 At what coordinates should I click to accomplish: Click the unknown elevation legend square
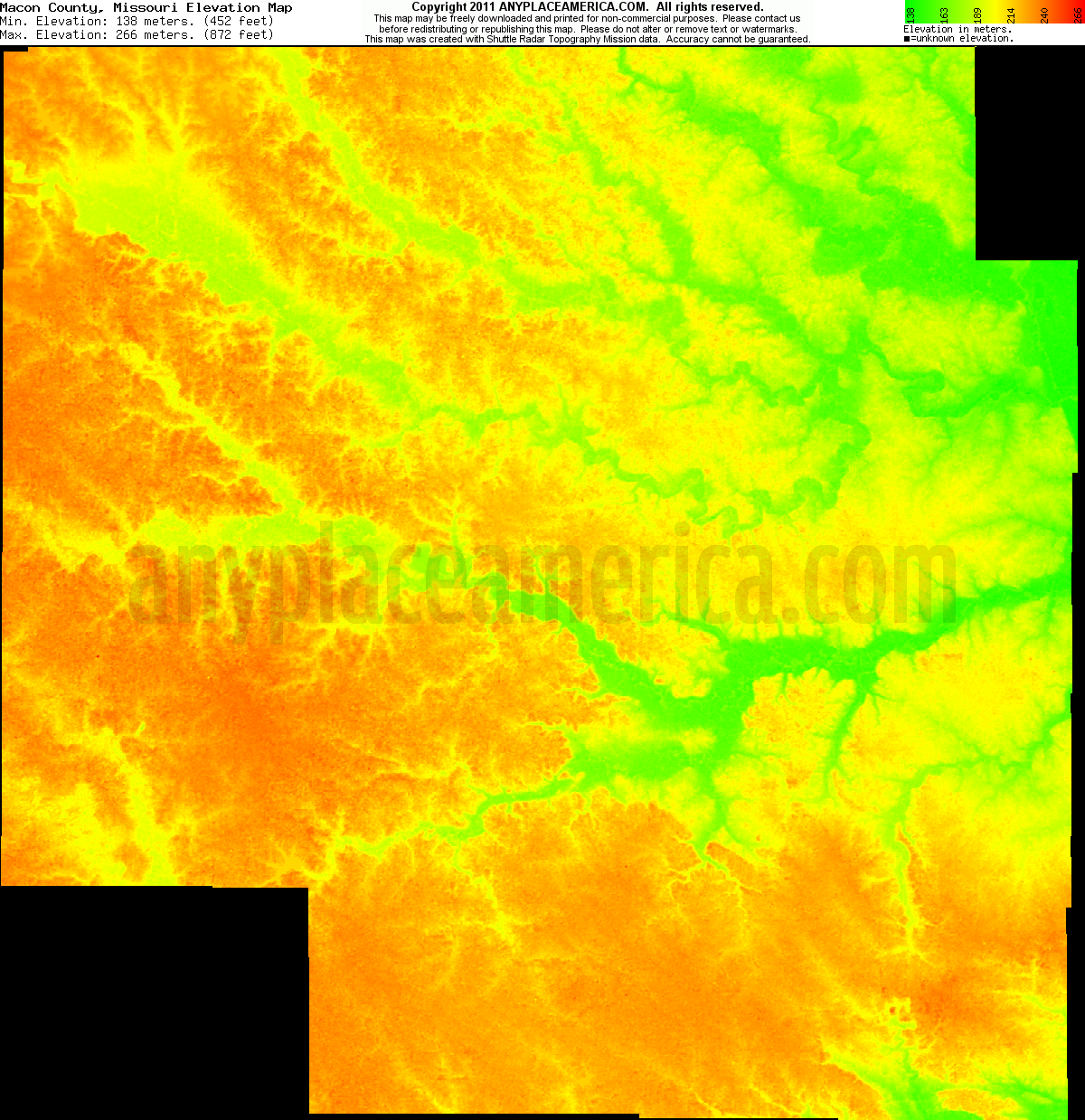[907, 37]
